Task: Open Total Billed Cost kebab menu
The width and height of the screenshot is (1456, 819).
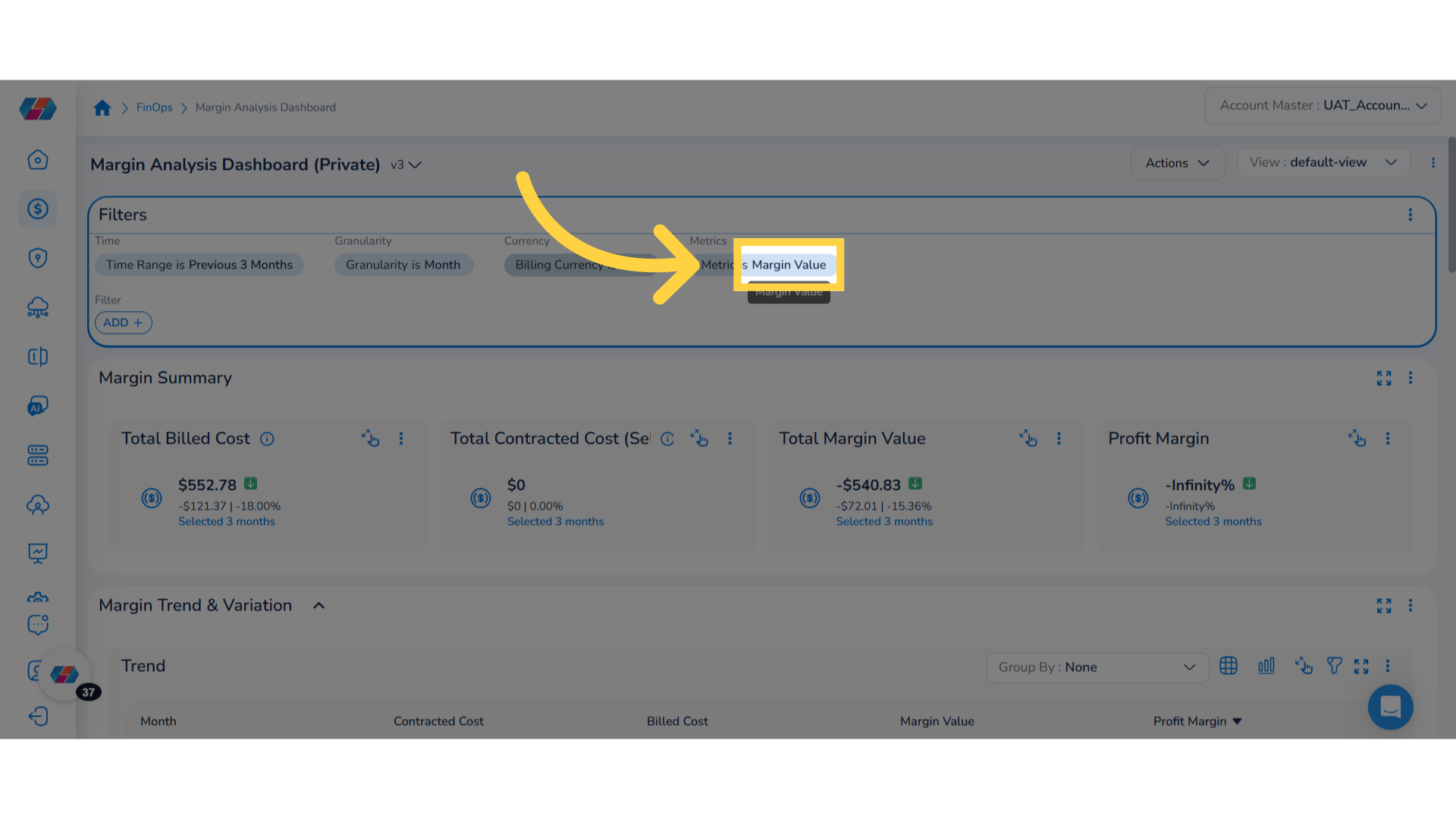Action: 401,438
